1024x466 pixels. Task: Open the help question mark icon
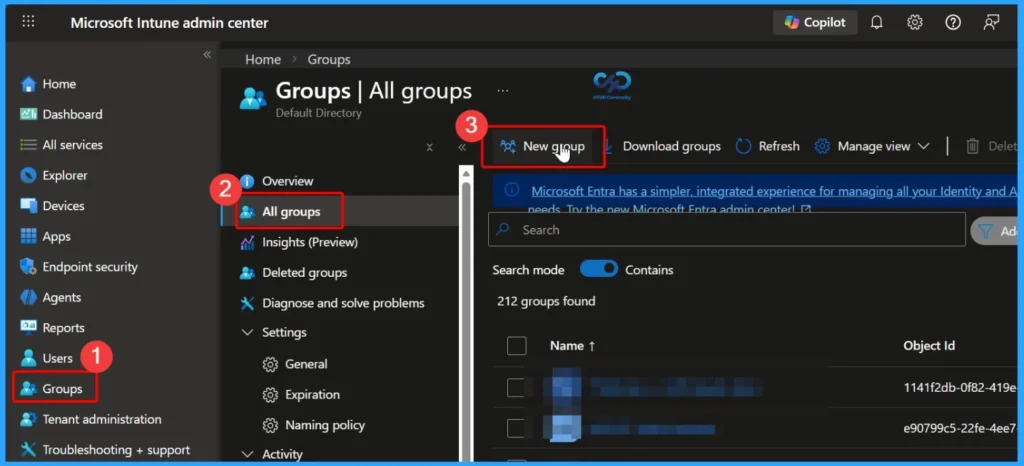tap(953, 23)
